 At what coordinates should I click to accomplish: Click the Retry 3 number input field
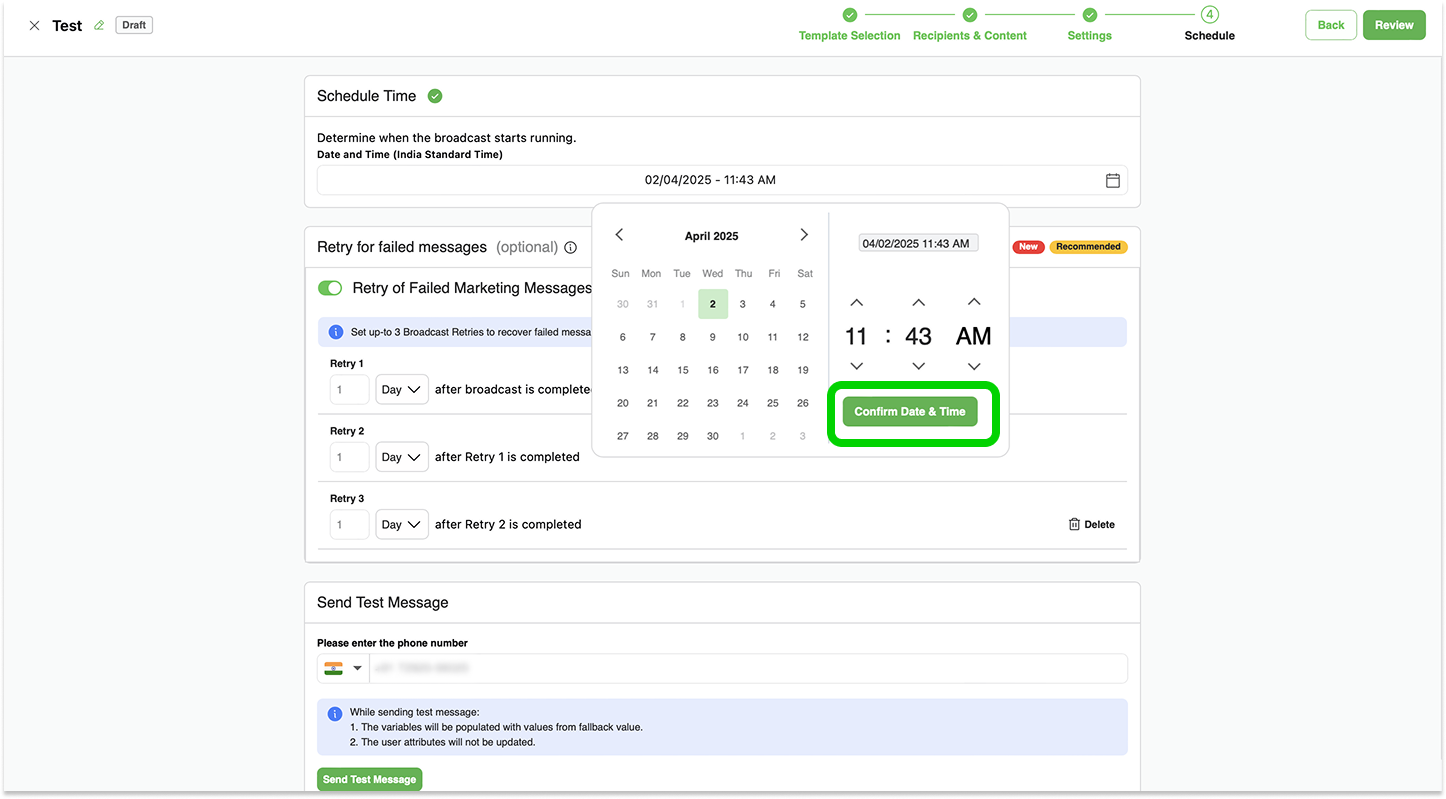pyautogui.click(x=349, y=524)
